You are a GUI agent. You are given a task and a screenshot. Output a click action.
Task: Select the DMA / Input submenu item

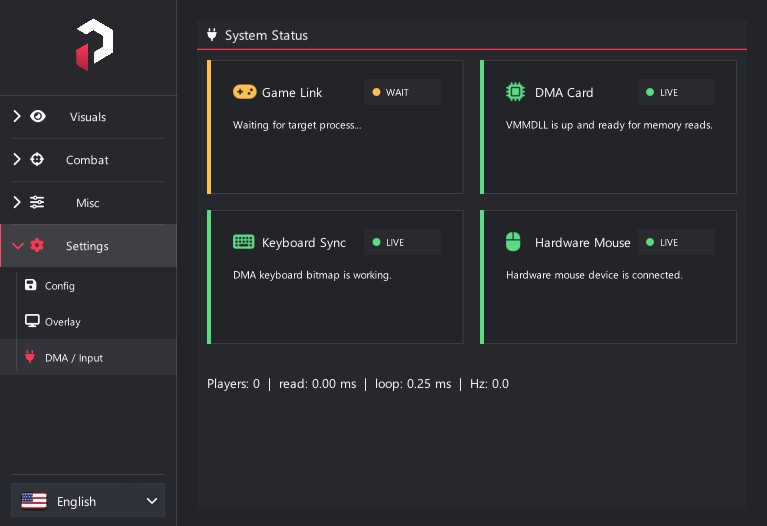tap(88, 357)
